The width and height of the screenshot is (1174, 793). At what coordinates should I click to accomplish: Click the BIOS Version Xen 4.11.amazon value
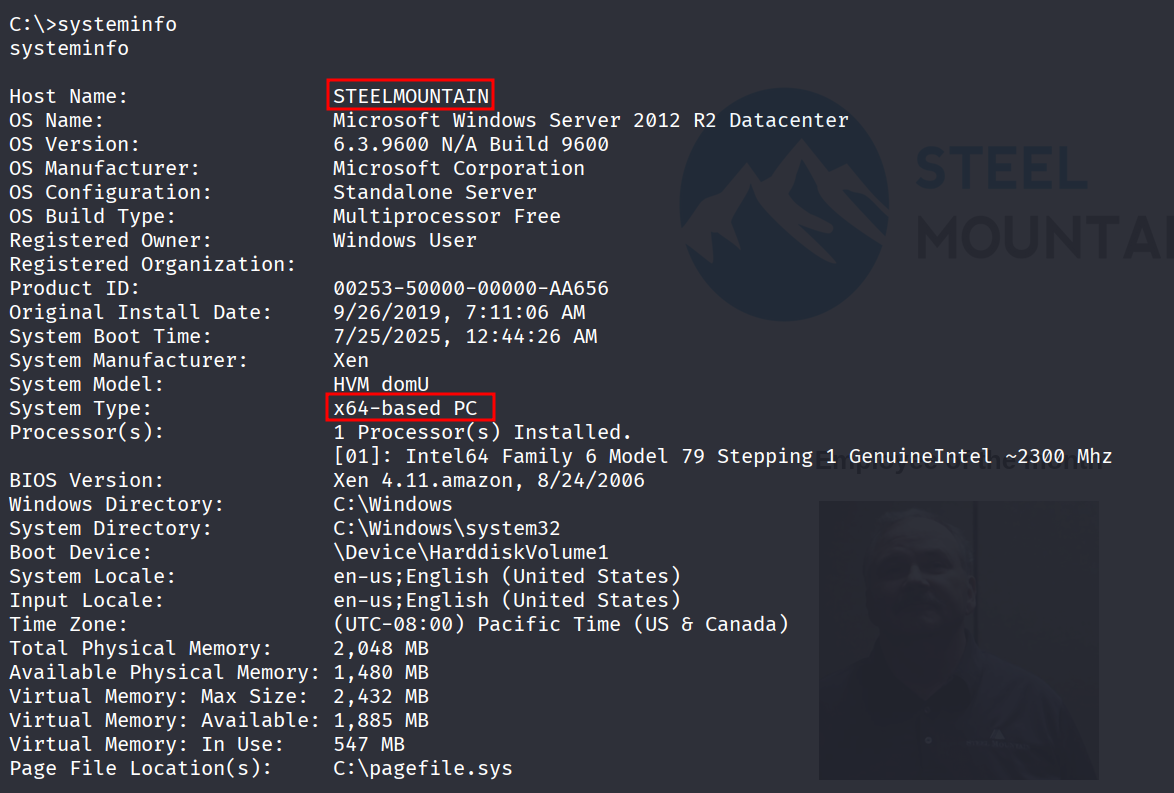point(489,480)
